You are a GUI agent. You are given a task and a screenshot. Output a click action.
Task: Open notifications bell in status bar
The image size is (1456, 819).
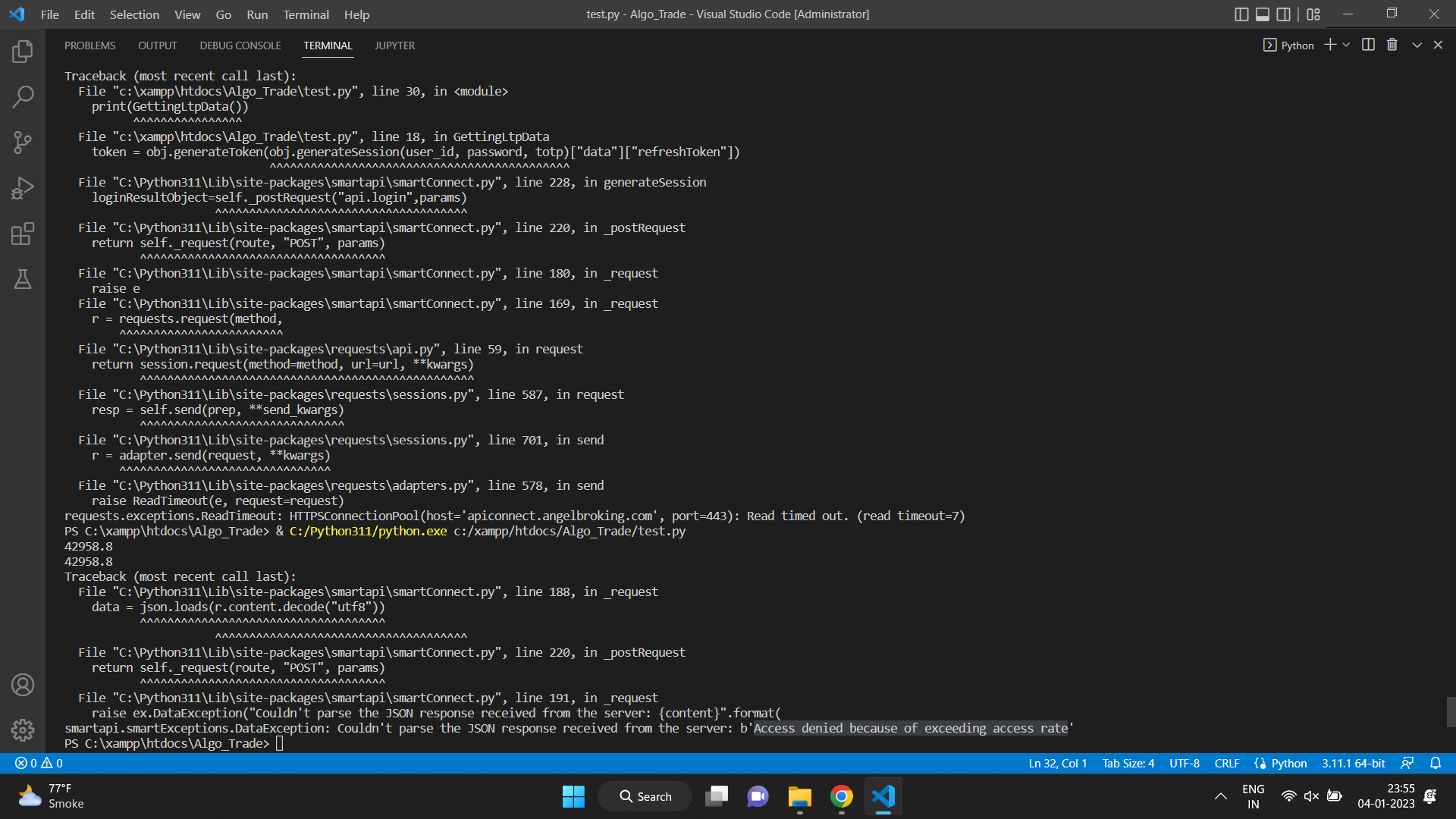pos(1436,764)
